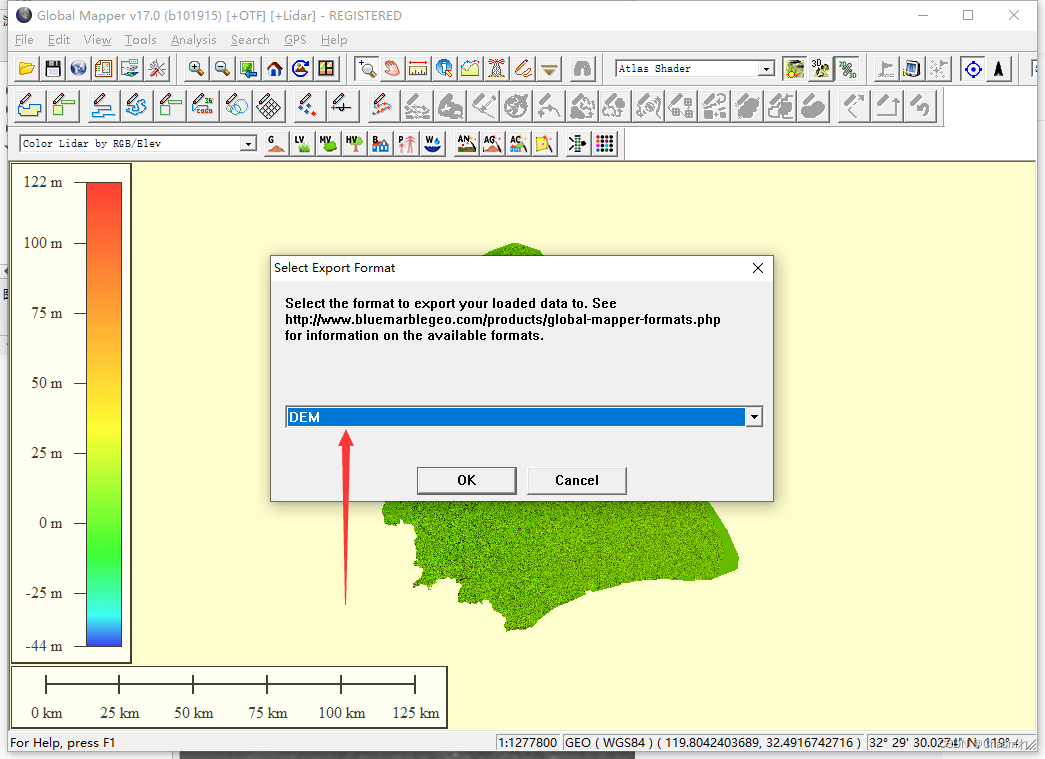
Task: Expand the DEM export format dropdown arrow
Action: 754,417
